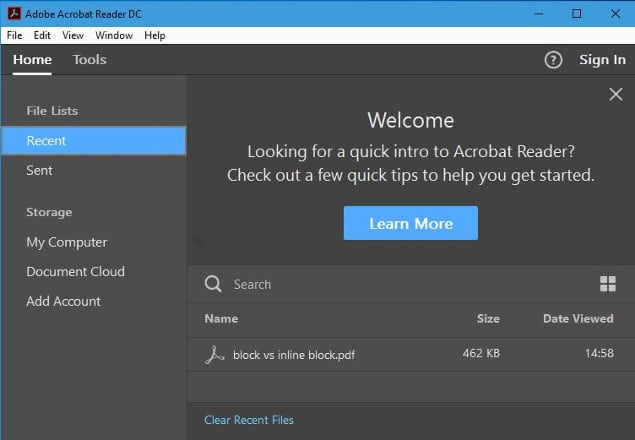The height and width of the screenshot is (440, 635).
Task: Switch to the Home tab
Action: (x=32, y=60)
